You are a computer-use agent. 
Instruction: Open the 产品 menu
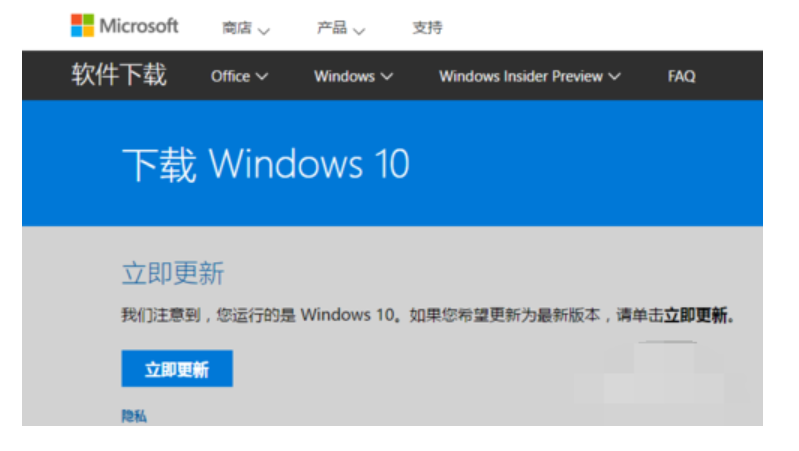[x=331, y=28]
